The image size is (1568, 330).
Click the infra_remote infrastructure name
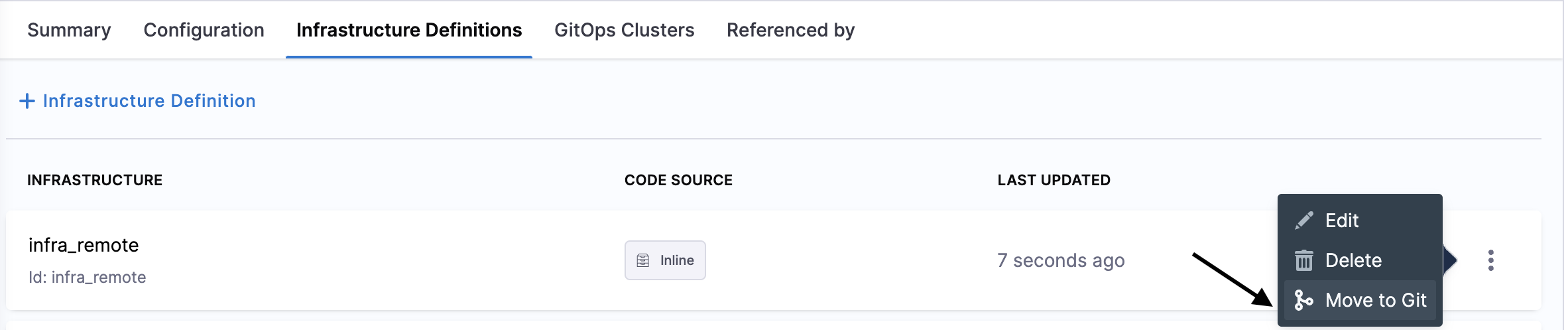pyautogui.click(x=84, y=245)
